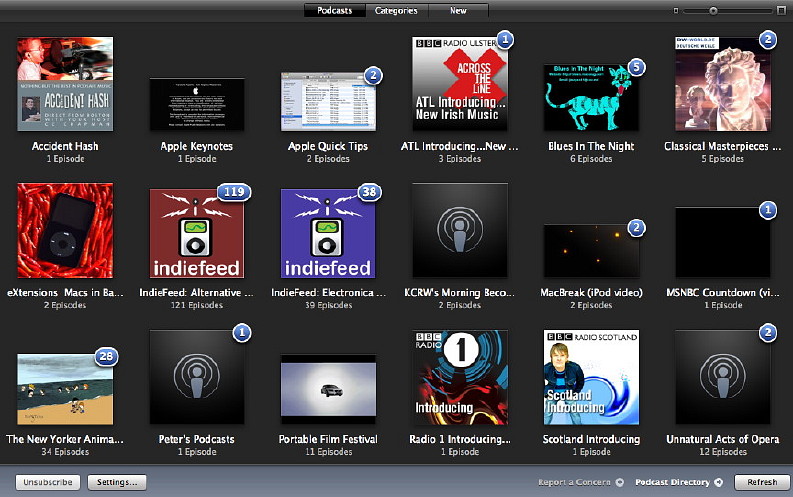Click the artwork size slider knob
This screenshot has width=793, height=497.
[x=713, y=10]
